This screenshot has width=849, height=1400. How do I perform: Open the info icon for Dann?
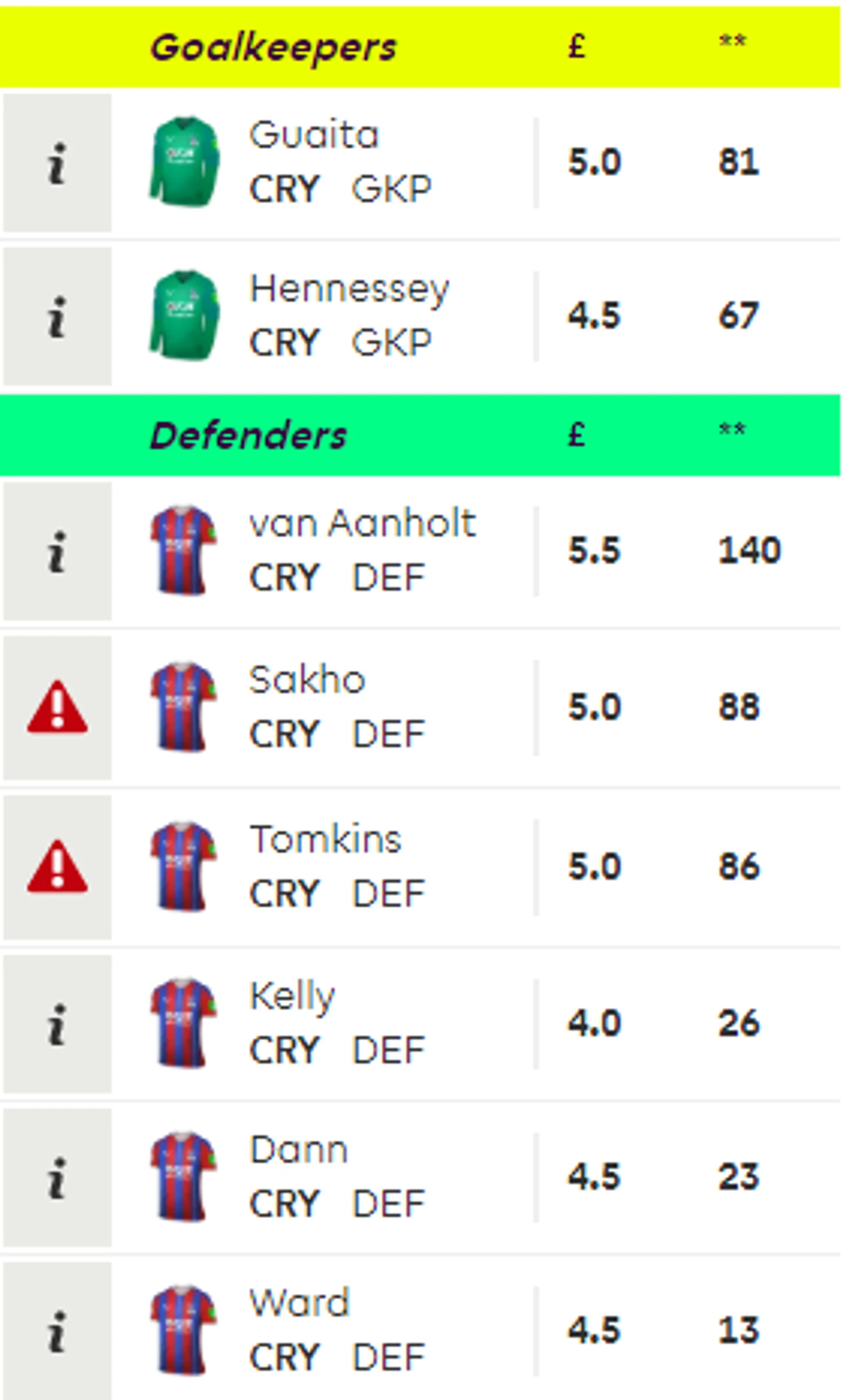point(57,1177)
